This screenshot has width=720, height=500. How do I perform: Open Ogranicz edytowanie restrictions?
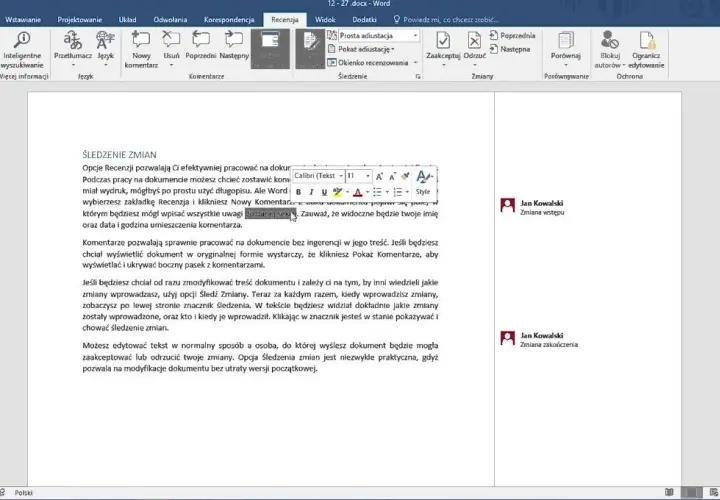[x=646, y=50]
